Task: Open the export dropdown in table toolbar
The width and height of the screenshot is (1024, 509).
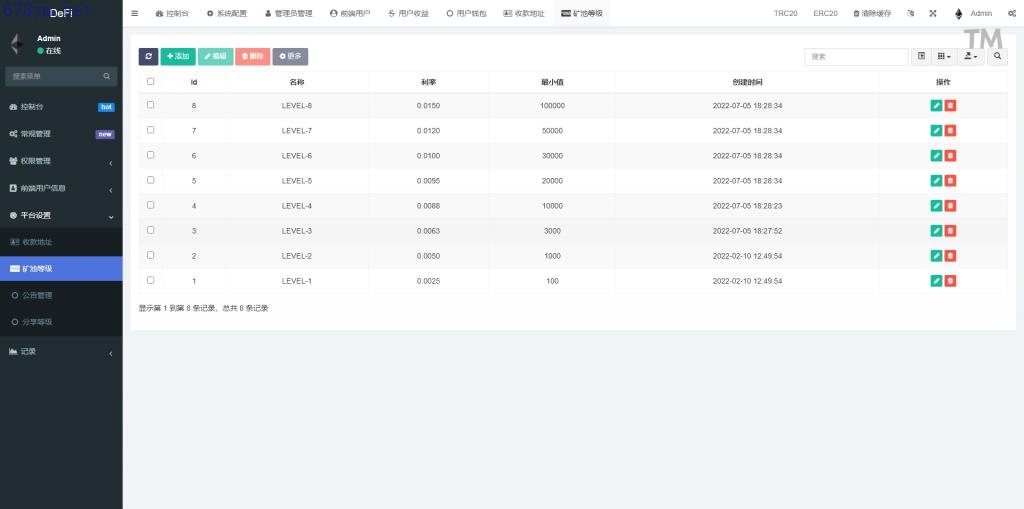Action: click(x=972, y=57)
